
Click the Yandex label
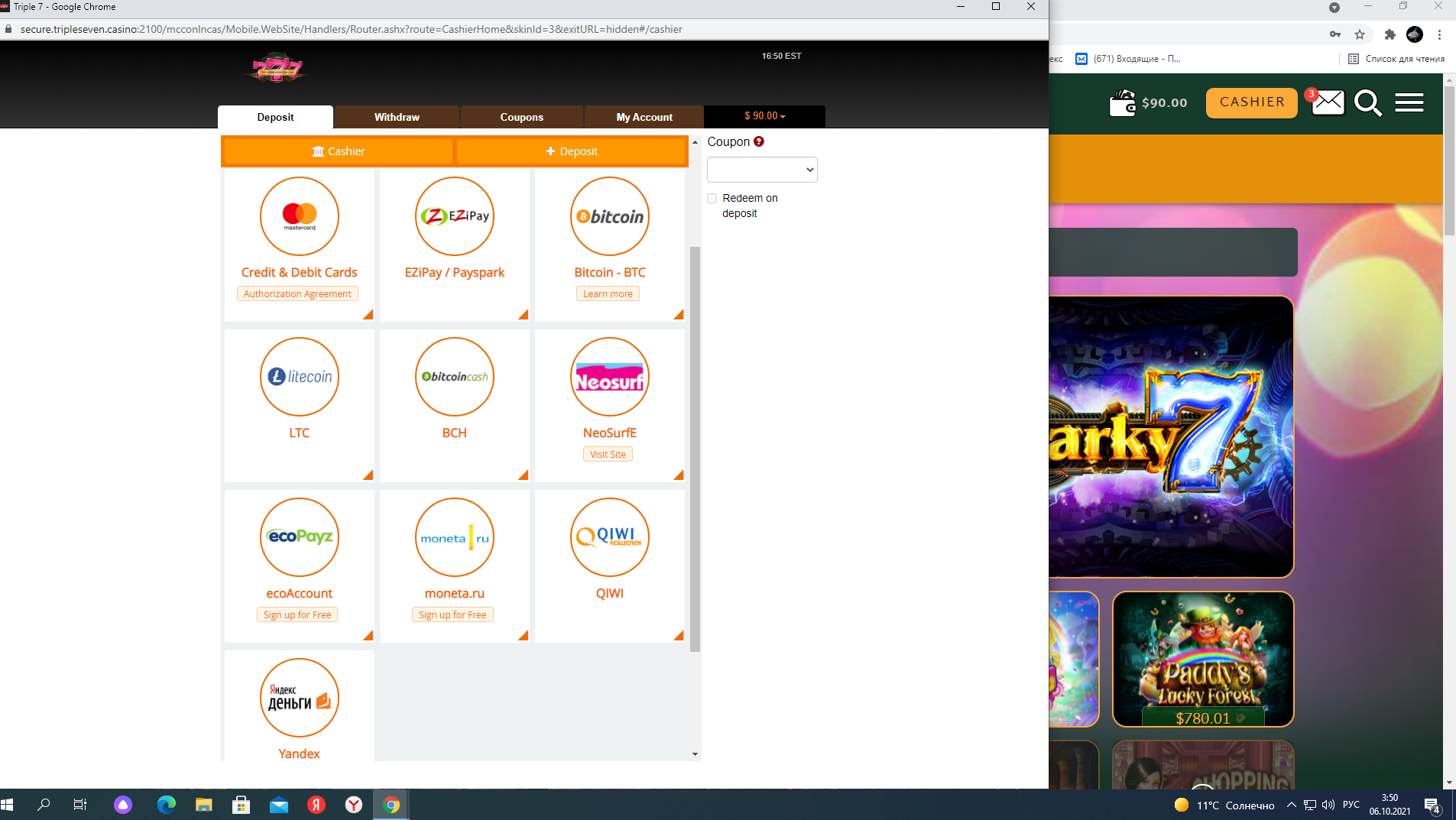pos(300,754)
